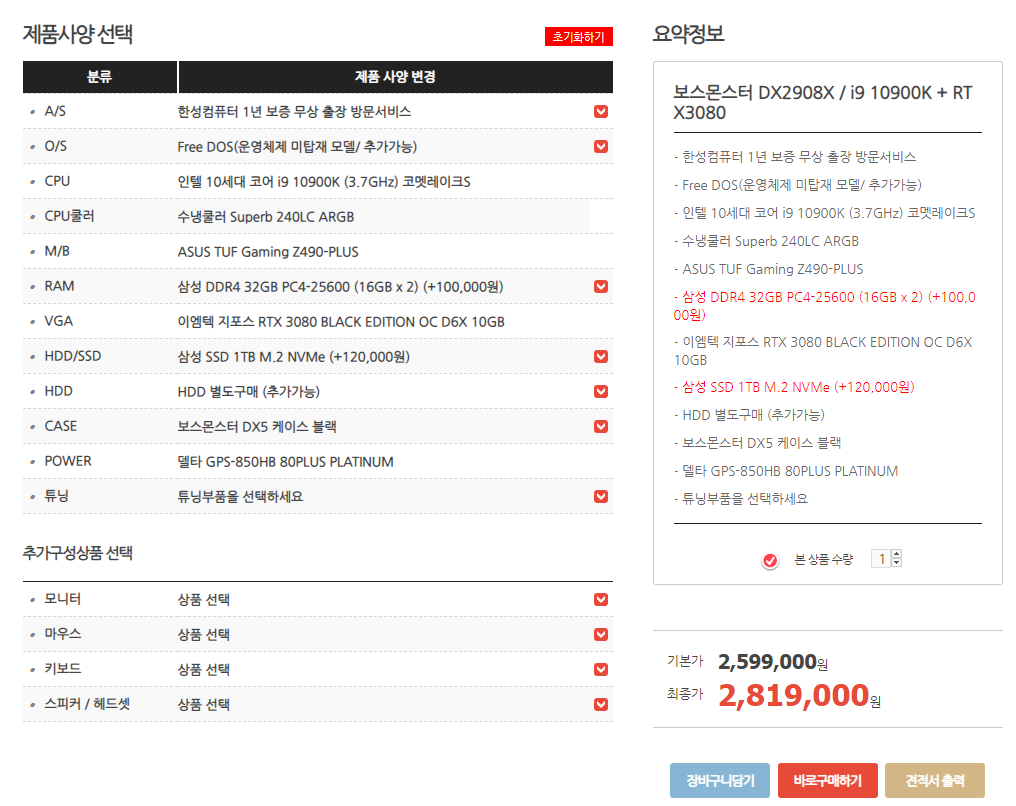Click 상품 선택 text in the 키보드 row
The height and width of the screenshot is (806, 1016).
click(203, 669)
